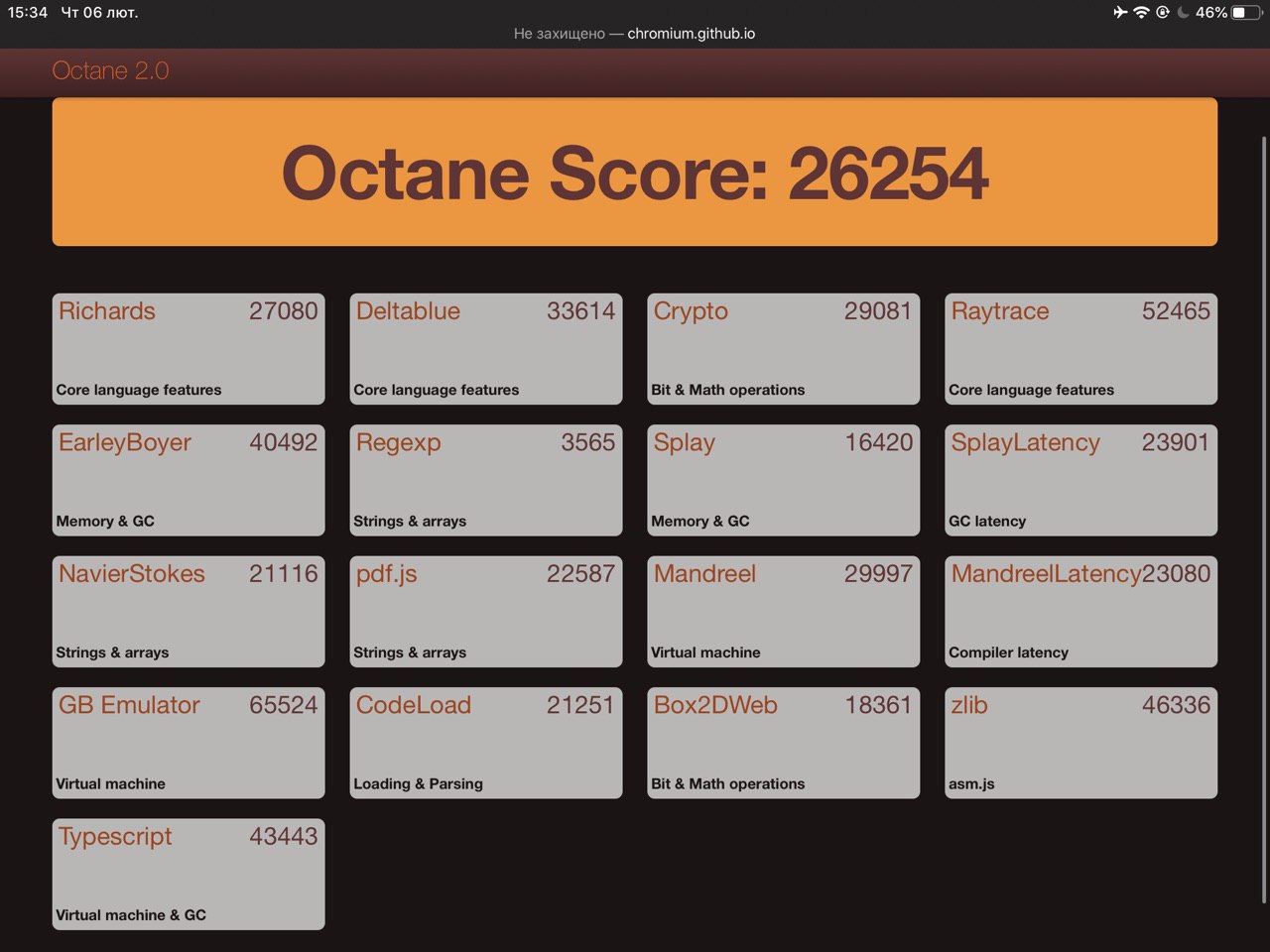Click the Octane Score 26254 banner
Viewport: 1270px width, 952px height.
[635, 172]
